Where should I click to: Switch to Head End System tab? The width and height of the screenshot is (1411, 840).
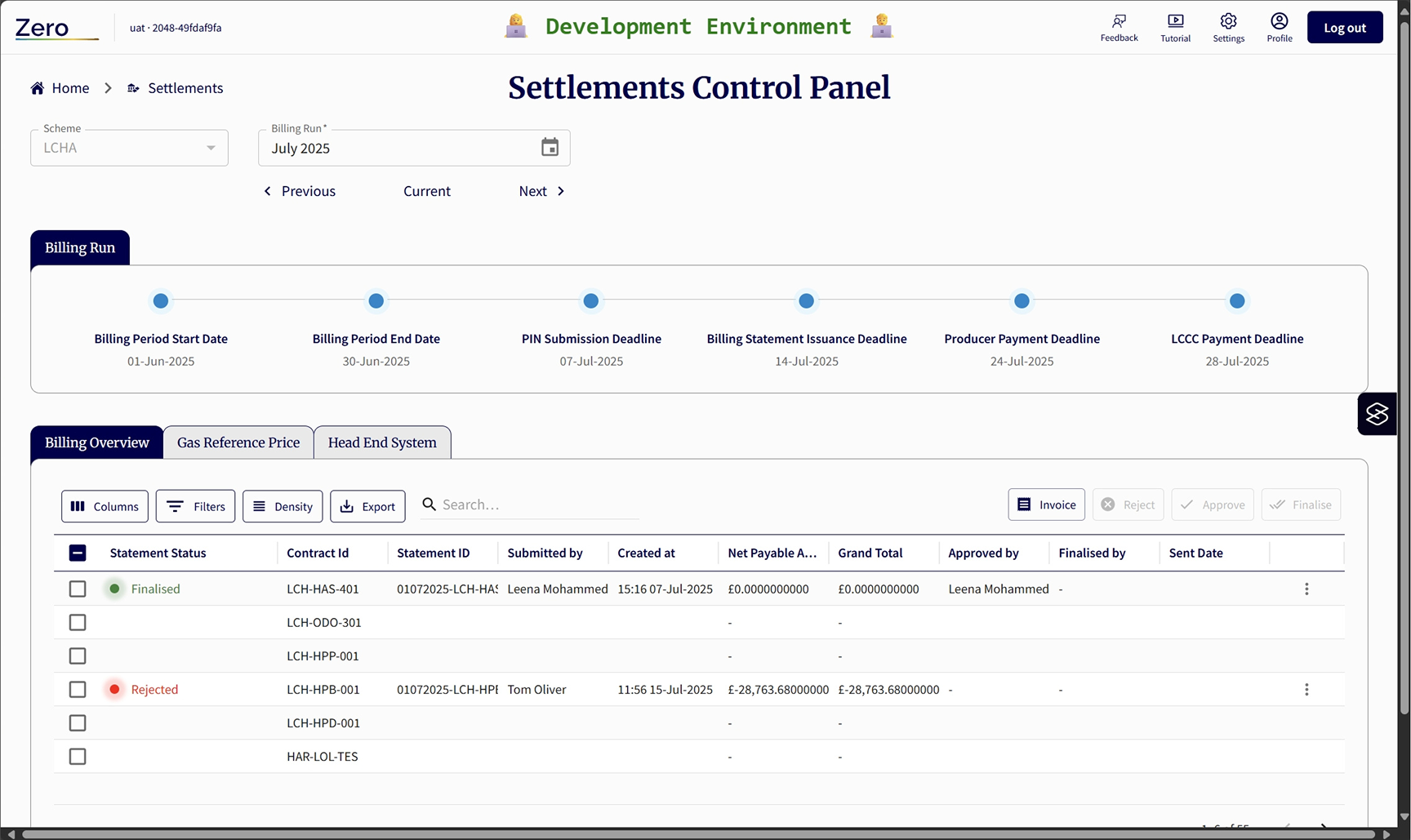tap(382, 442)
